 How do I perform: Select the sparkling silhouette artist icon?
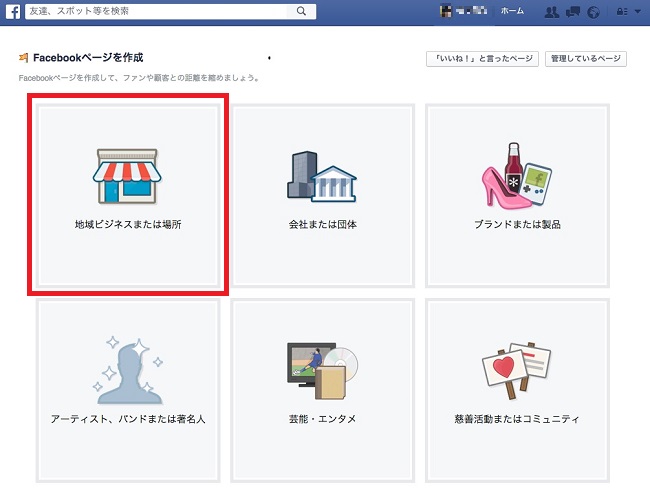click(128, 371)
